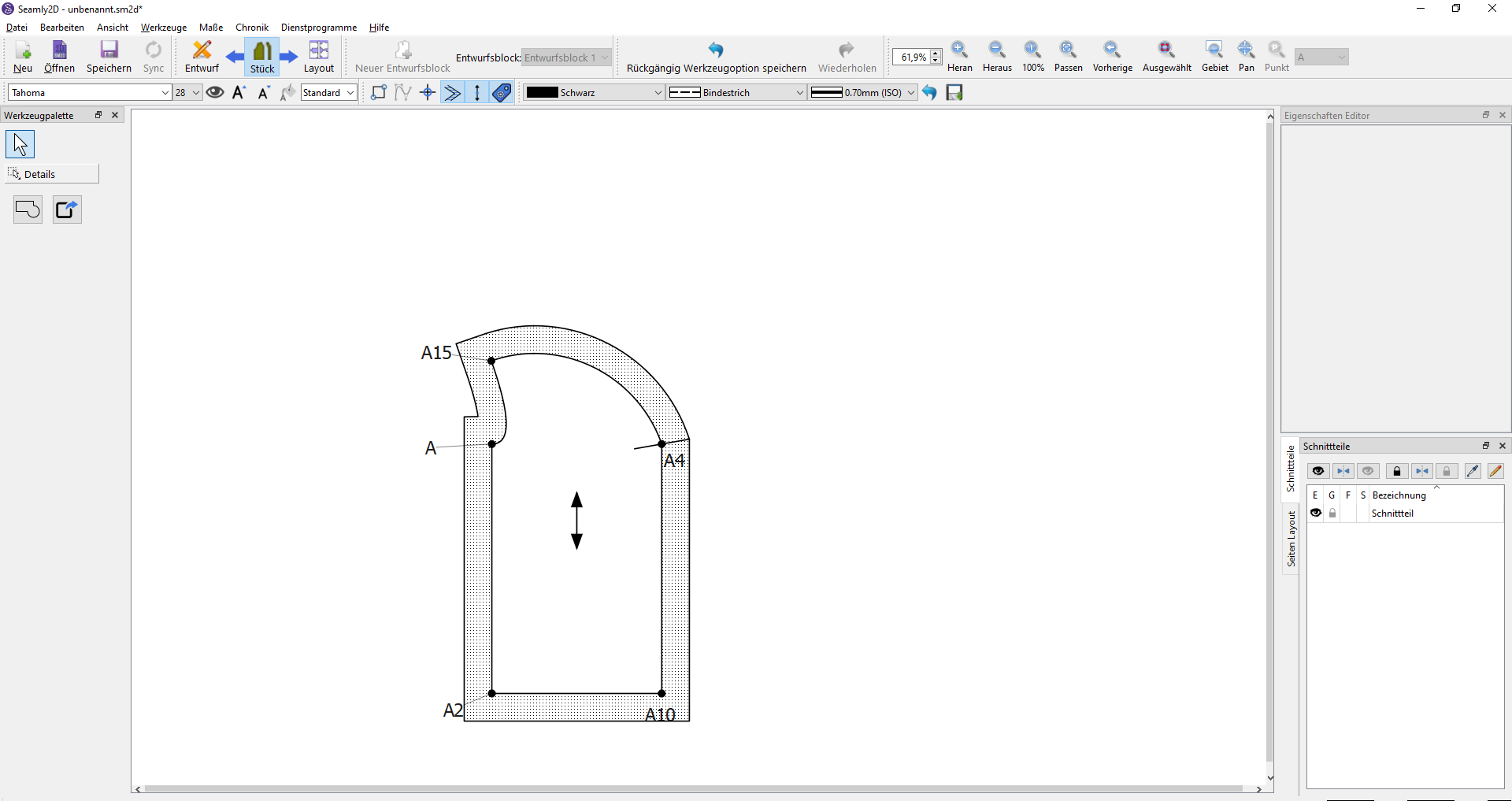Open the Werkzeuge menu
The height and width of the screenshot is (801, 1512).
[164, 28]
